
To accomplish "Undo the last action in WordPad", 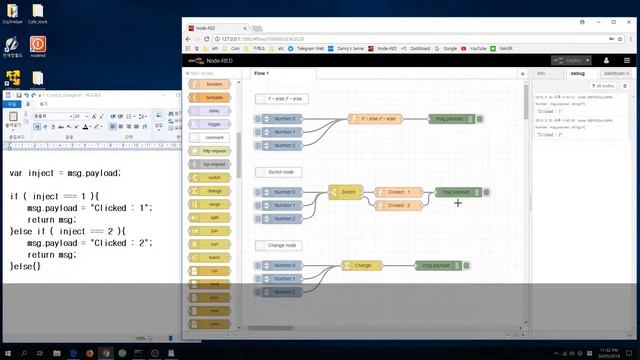I will [27, 95].
